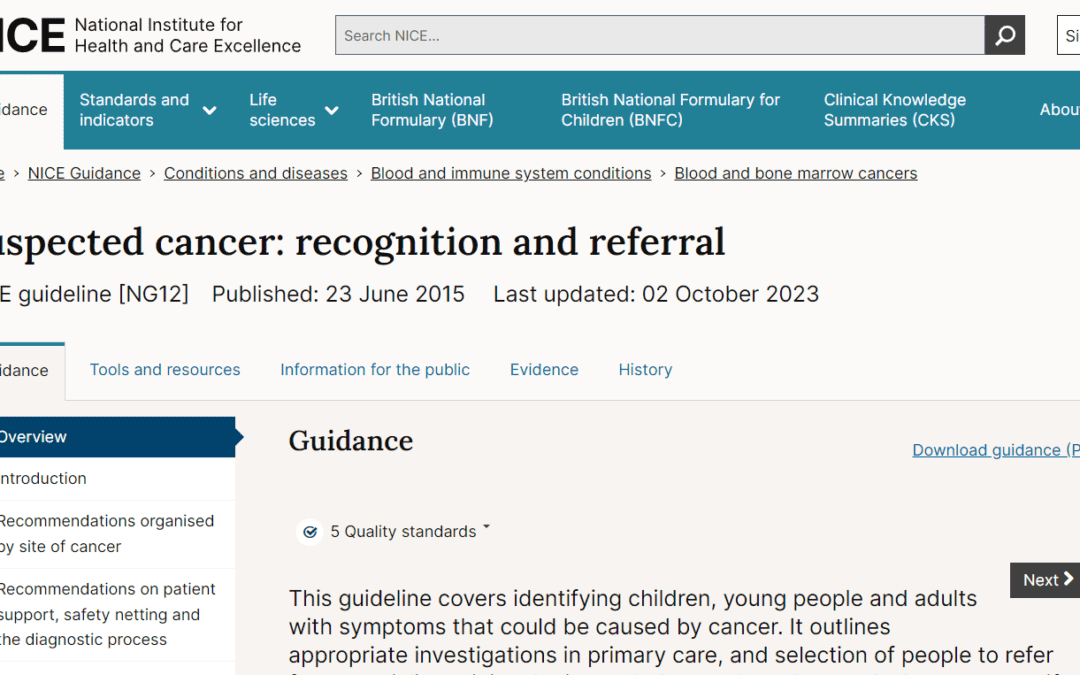Open Clinical Knowledge Summaries (CKS)
Screen dimensions: 1080x675
point(895,110)
